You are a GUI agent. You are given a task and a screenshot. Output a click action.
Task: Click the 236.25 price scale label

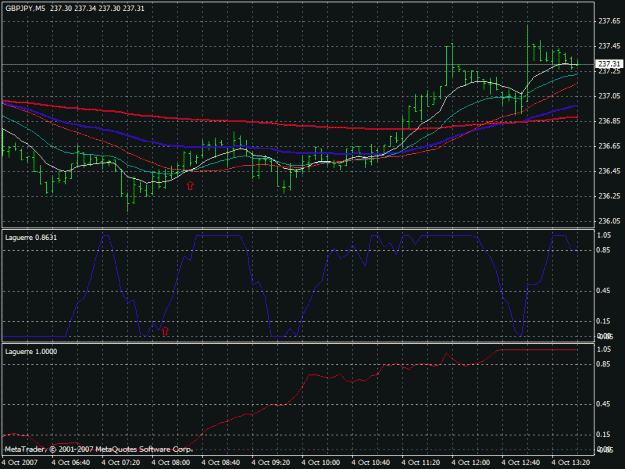click(x=609, y=196)
